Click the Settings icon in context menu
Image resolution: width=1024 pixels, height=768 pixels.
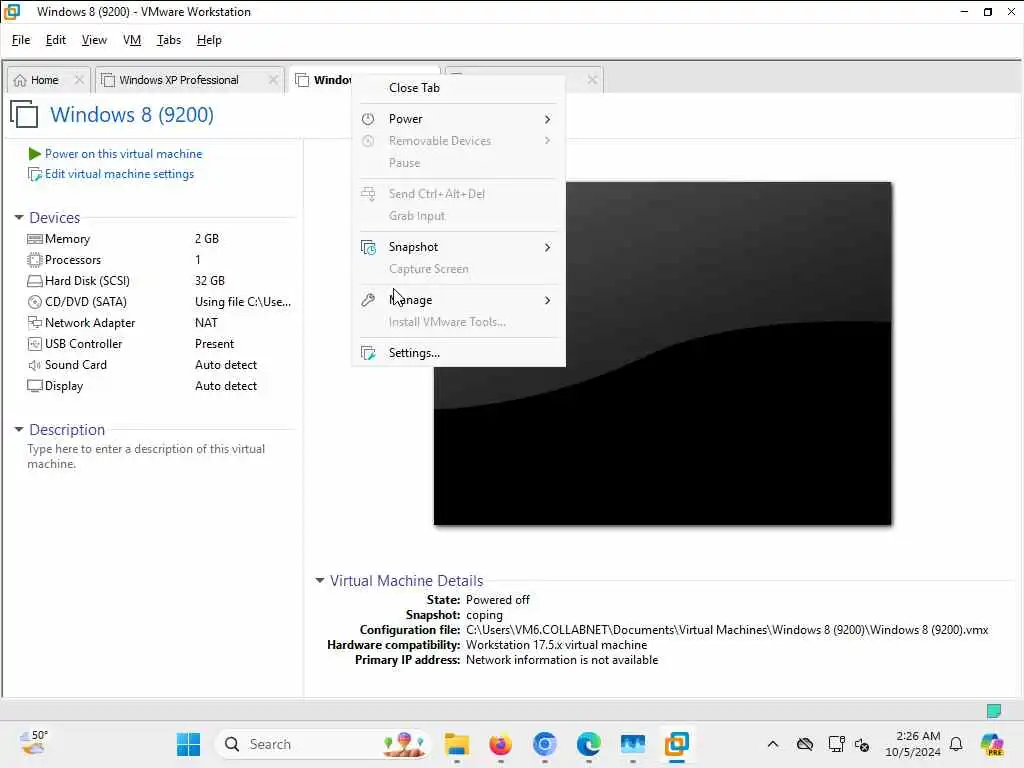pyautogui.click(x=368, y=353)
